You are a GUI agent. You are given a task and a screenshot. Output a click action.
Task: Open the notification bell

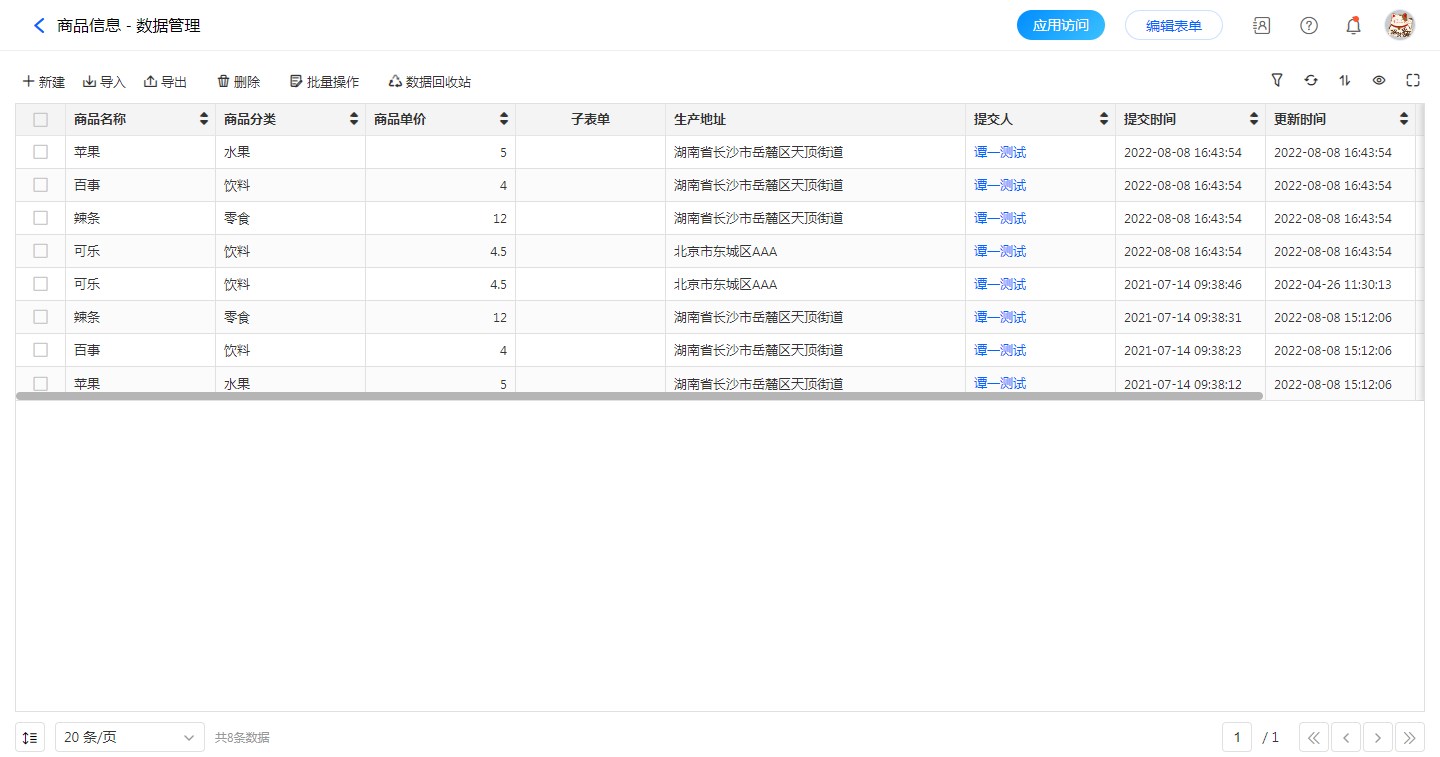[1353, 26]
